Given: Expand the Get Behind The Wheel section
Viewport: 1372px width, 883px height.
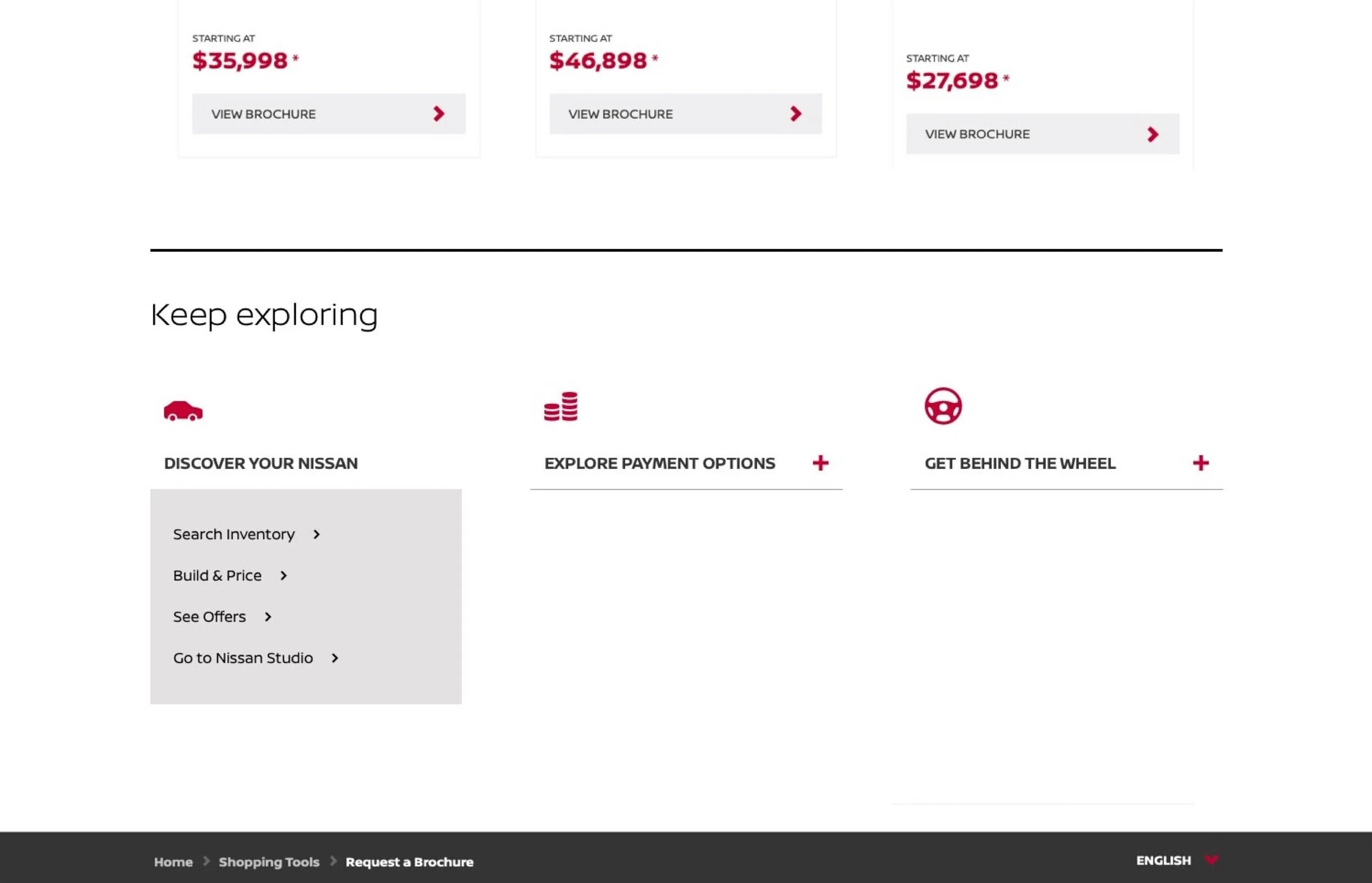Looking at the screenshot, I should tap(1200, 463).
